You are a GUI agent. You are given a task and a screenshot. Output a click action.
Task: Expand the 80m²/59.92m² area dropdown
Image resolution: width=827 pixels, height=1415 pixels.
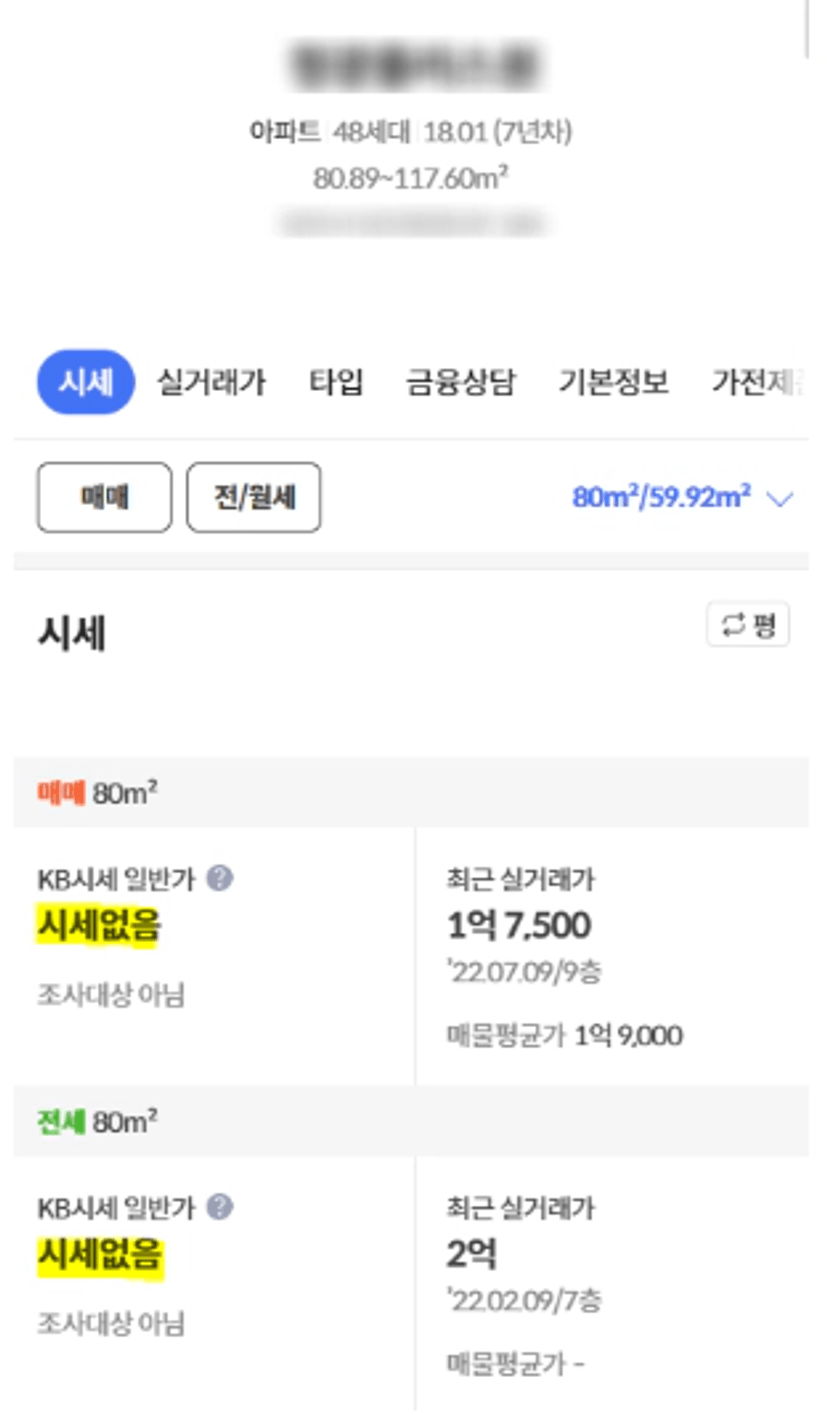(x=682, y=497)
